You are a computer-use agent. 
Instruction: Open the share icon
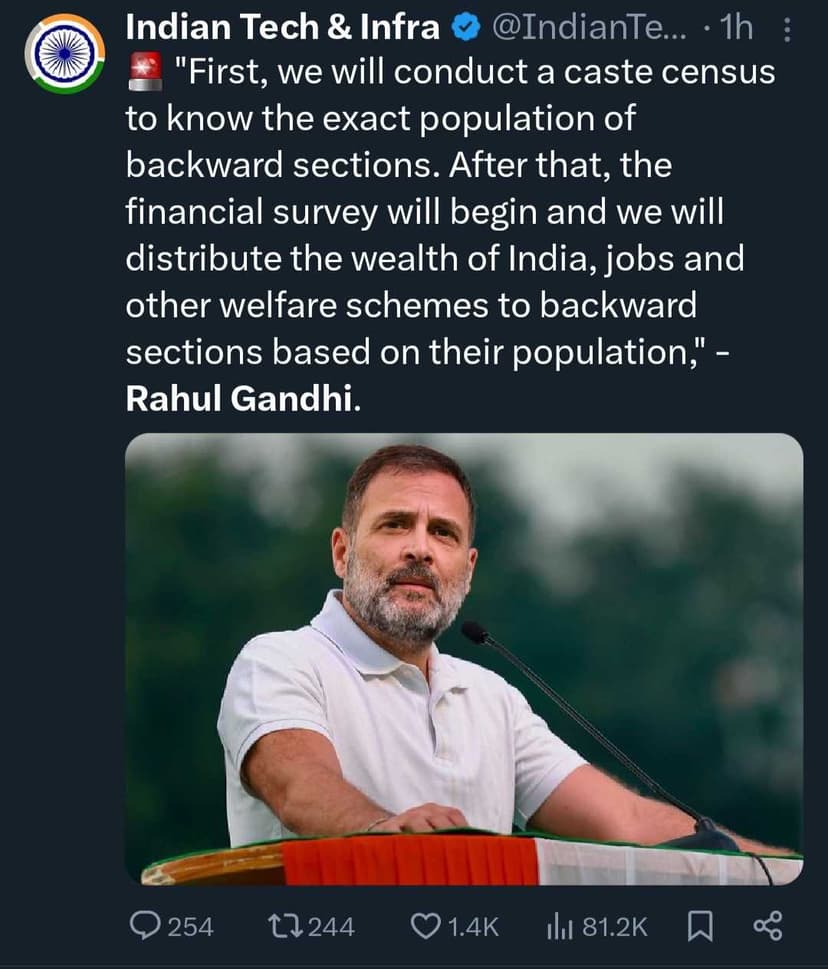click(x=765, y=926)
